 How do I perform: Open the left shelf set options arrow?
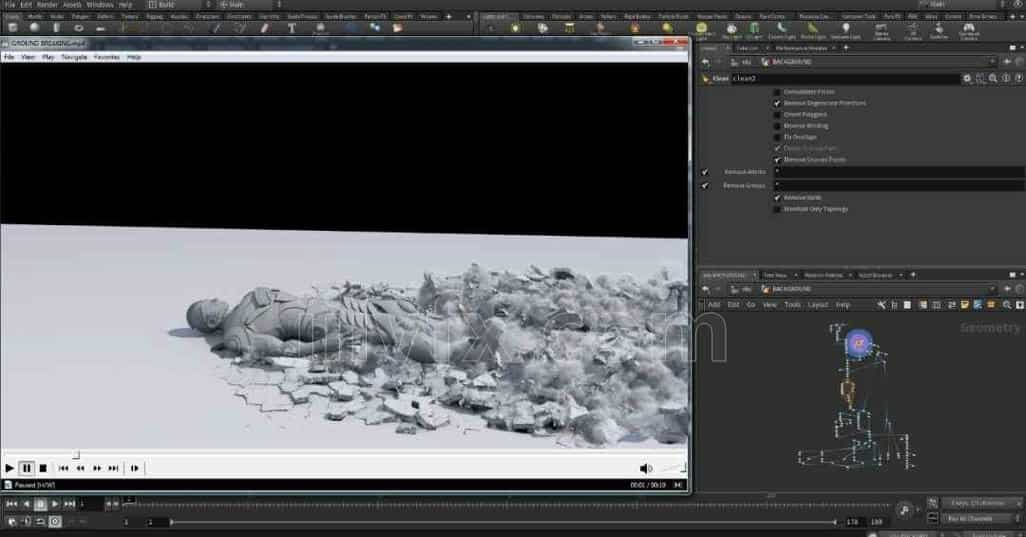click(469, 16)
